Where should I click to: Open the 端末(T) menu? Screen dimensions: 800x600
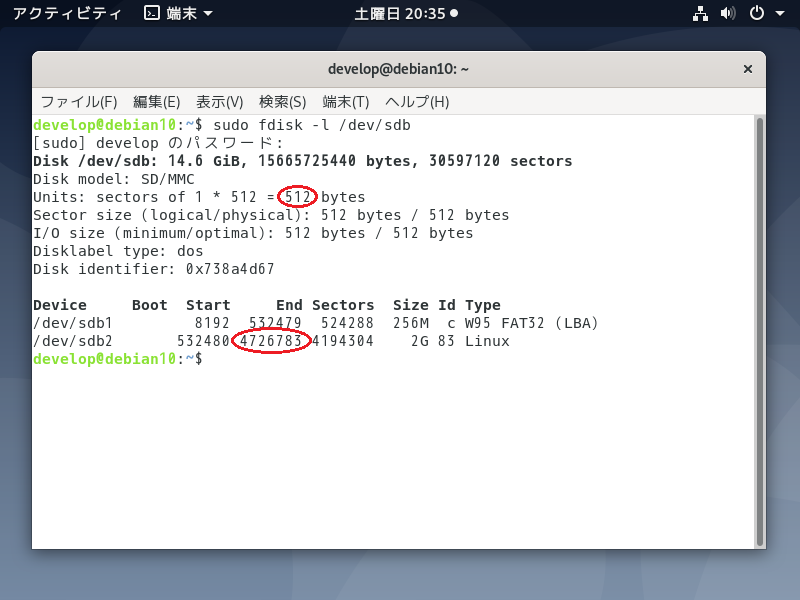pos(345,102)
